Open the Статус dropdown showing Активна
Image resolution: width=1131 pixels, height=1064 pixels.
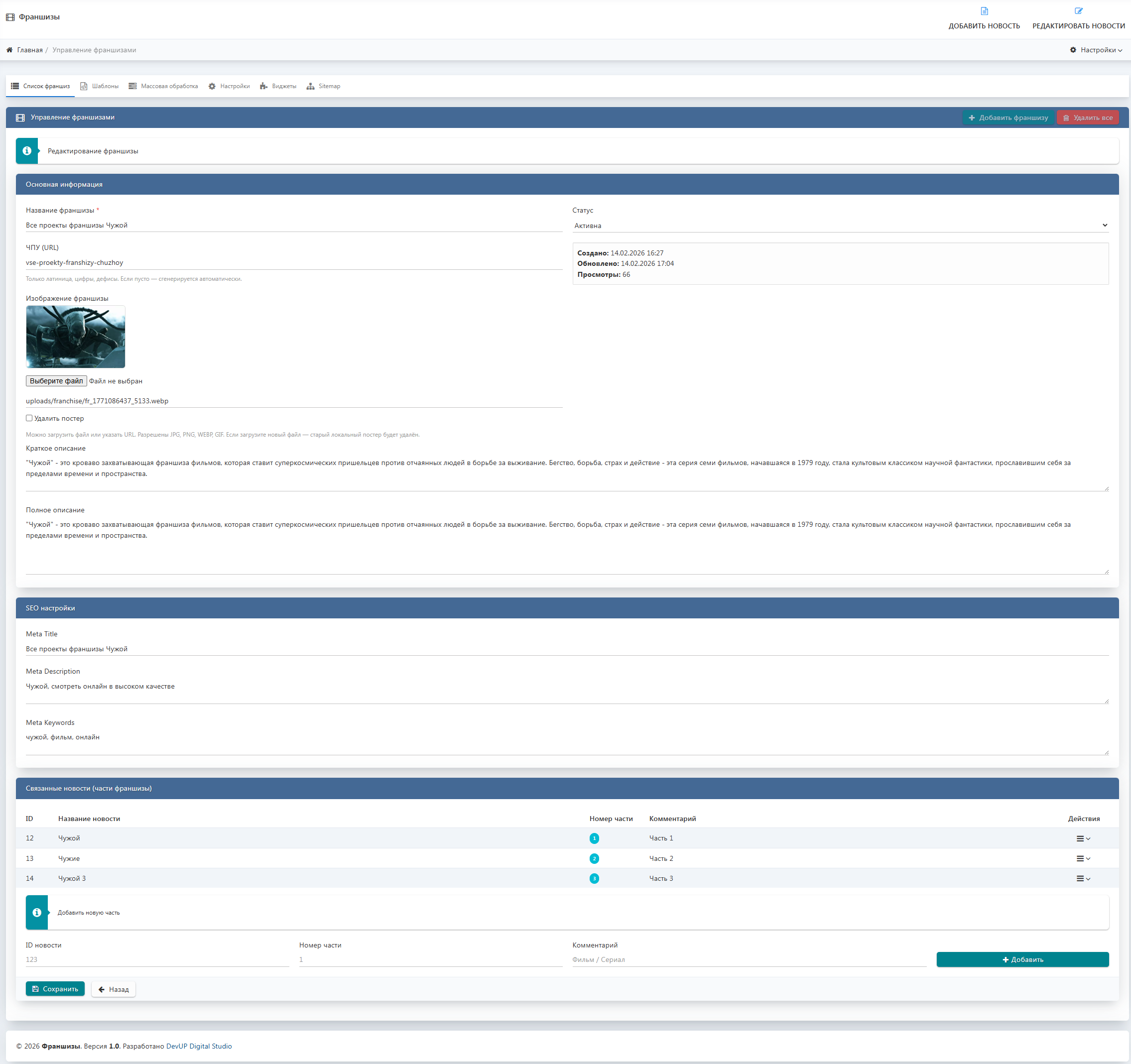coord(840,226)
